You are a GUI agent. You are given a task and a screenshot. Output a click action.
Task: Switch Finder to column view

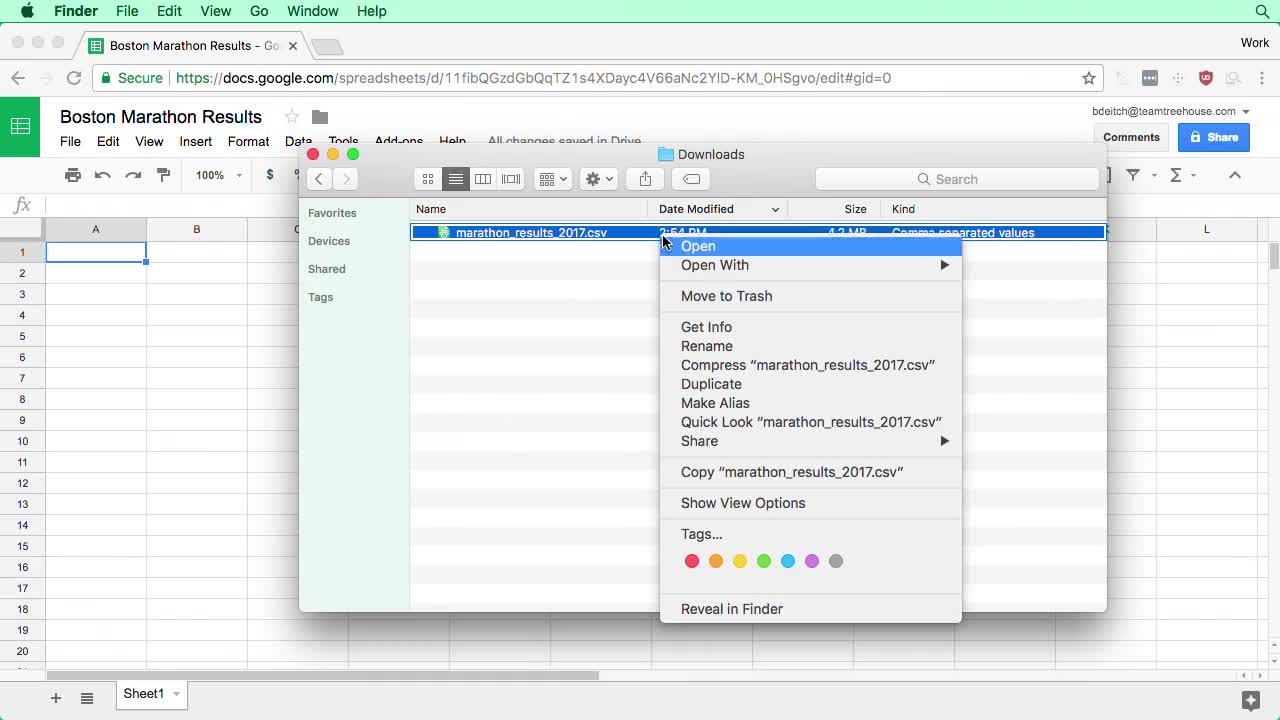[483, 178]
